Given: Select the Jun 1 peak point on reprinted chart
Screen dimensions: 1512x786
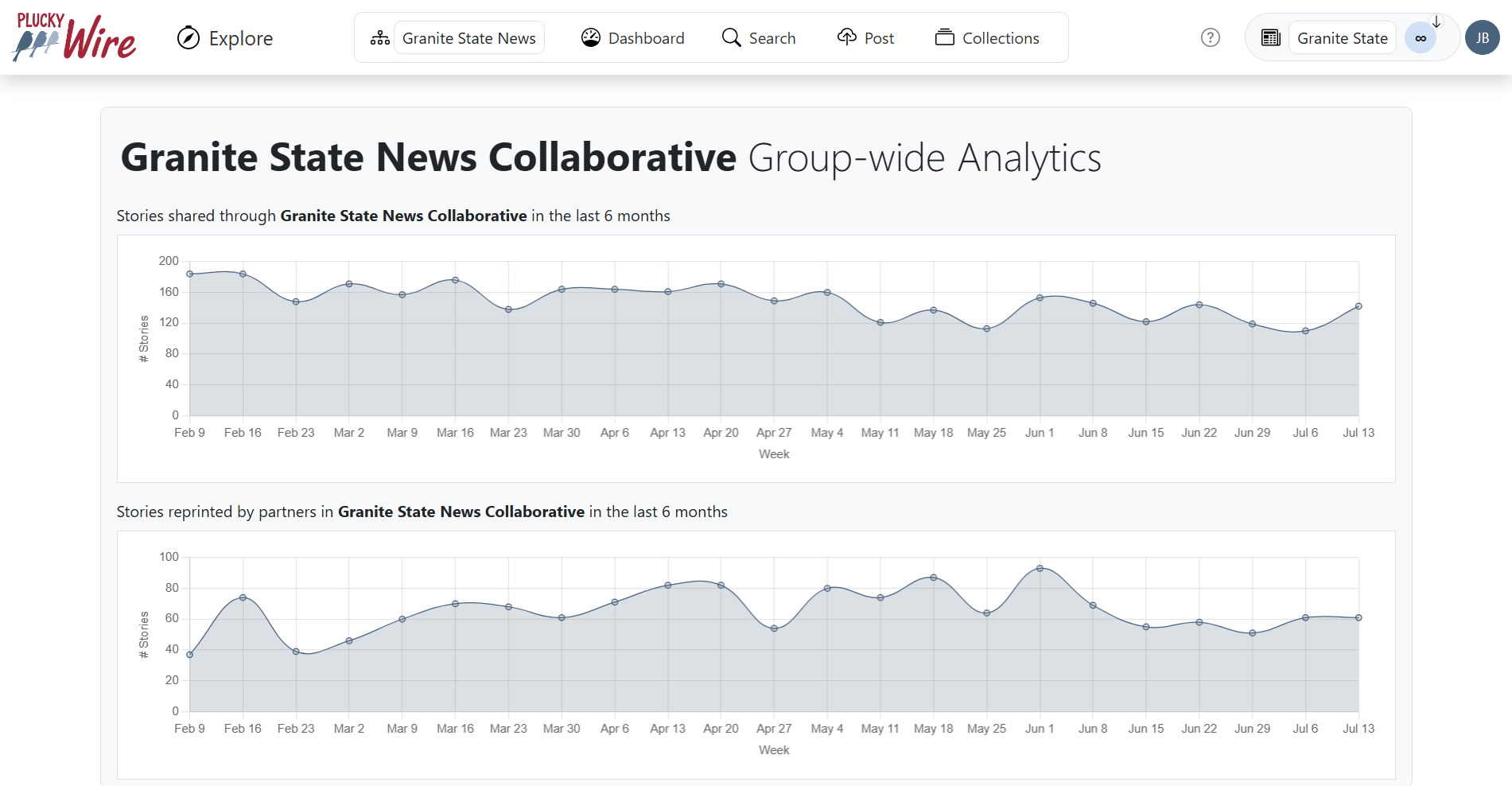Looking at the screenshot, I should [x=1040, y=568].
